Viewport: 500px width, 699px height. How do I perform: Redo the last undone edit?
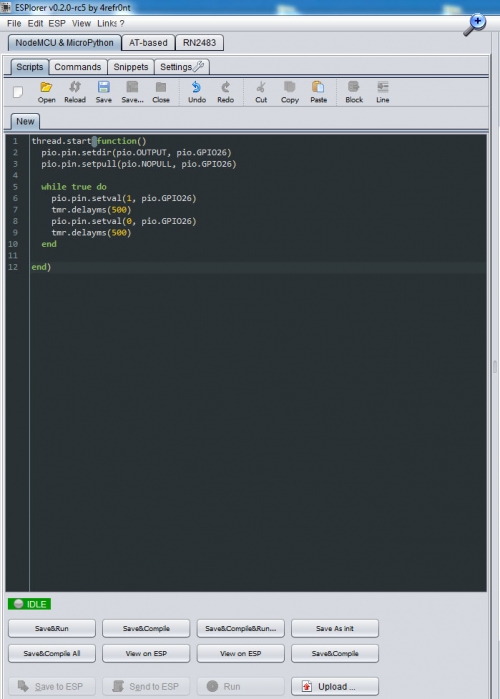pos(225,92)
